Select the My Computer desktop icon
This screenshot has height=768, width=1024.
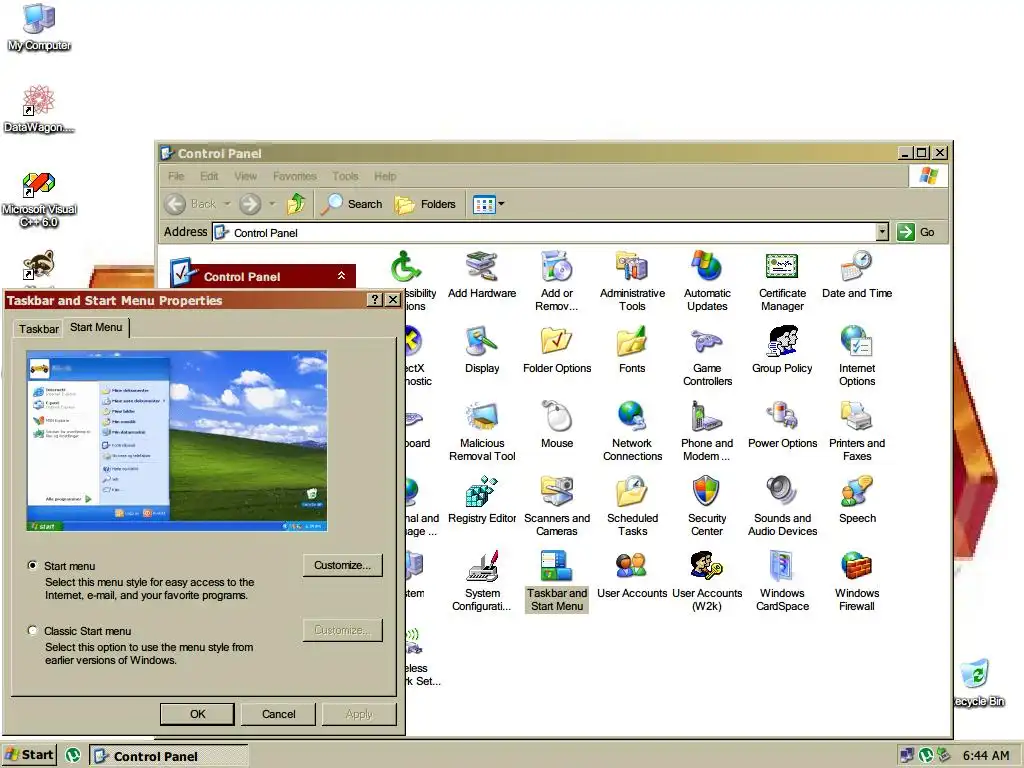tap(39, 26)
